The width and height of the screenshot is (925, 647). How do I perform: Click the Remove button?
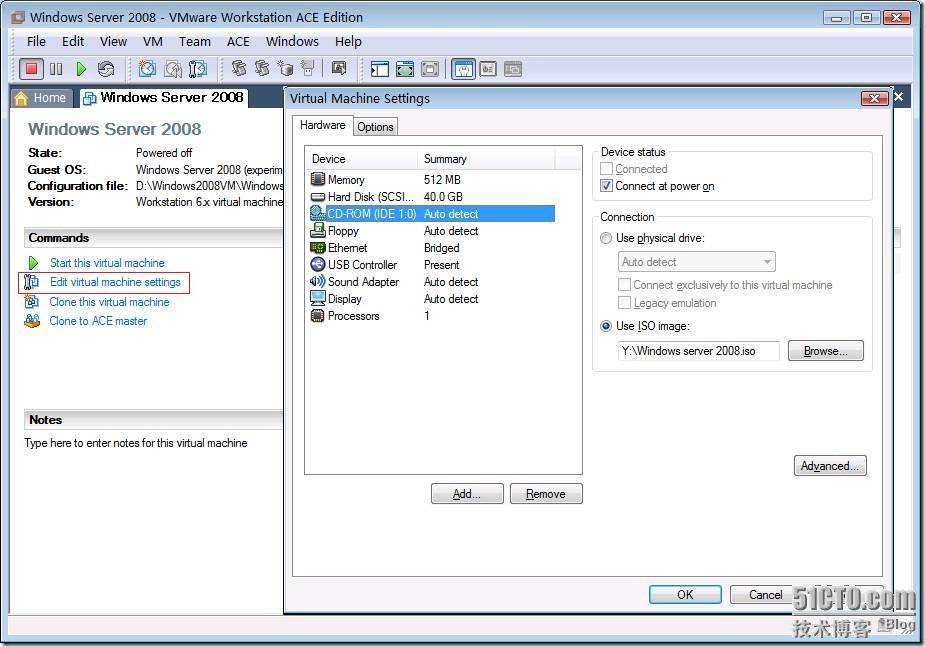(x=546, y=494)
